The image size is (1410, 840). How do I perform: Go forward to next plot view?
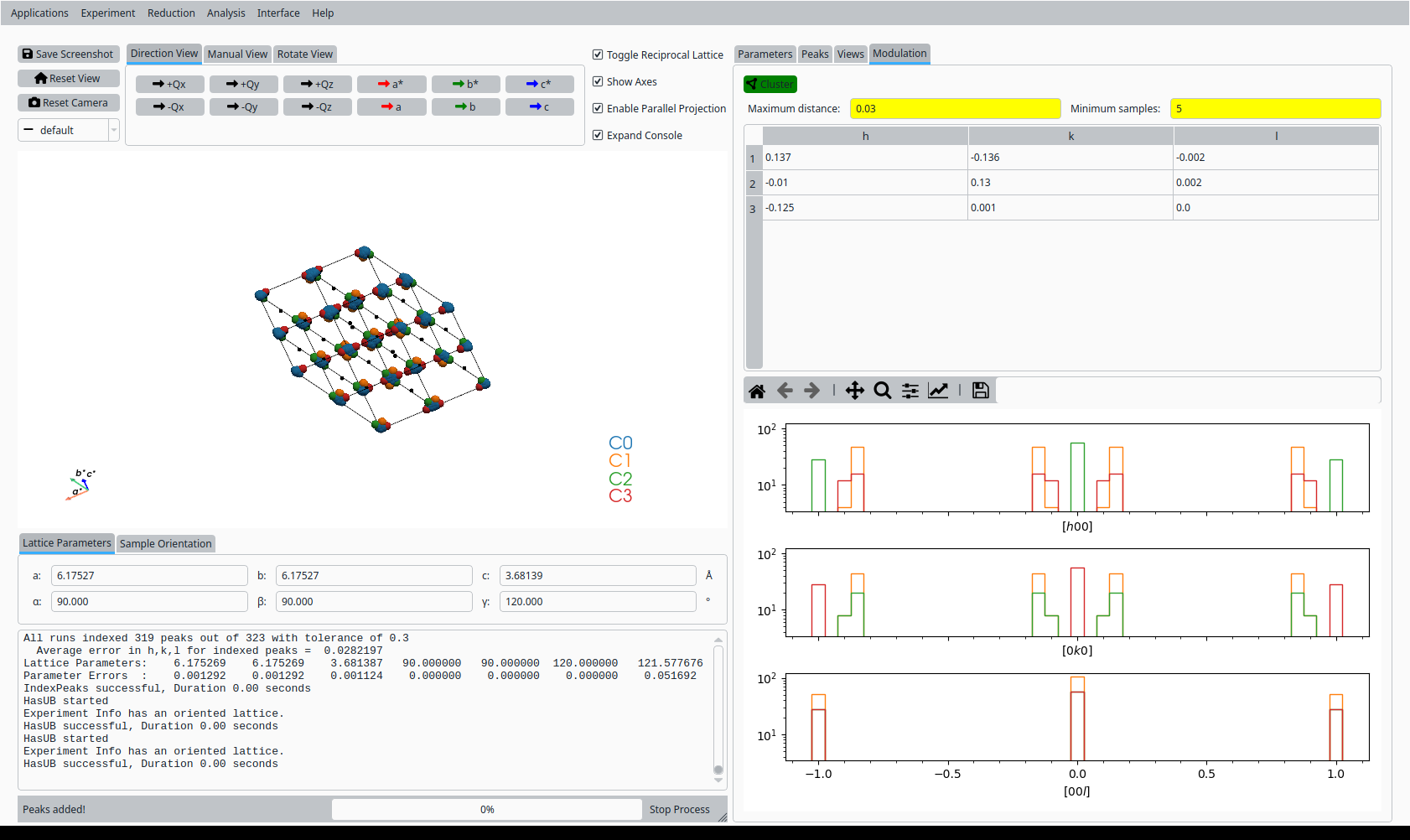point(811,390)
